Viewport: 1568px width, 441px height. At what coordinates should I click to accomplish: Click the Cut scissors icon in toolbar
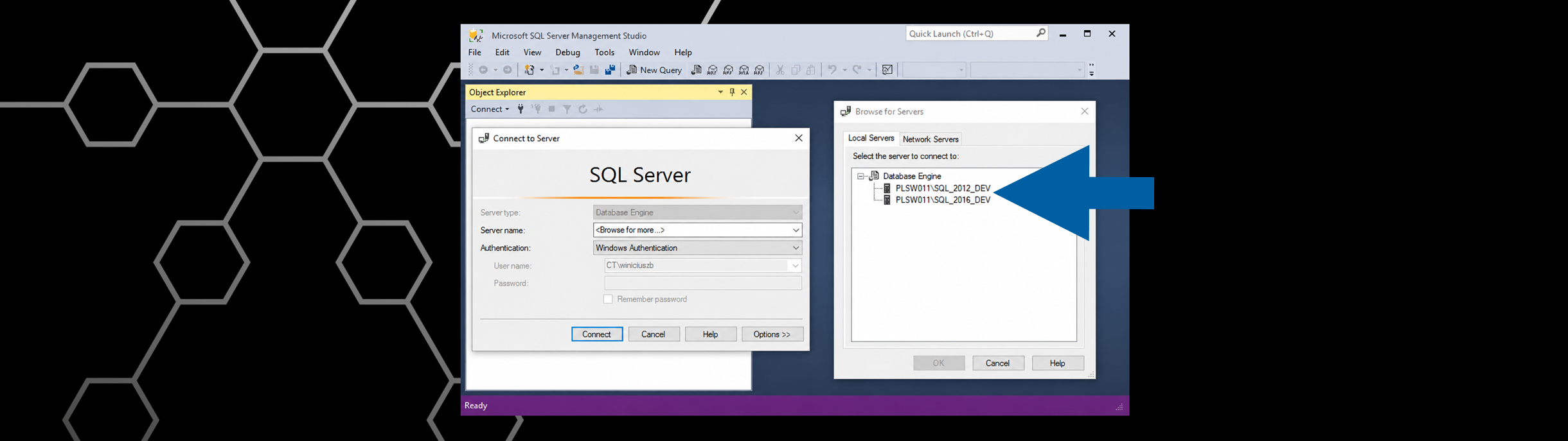(780, 70)
